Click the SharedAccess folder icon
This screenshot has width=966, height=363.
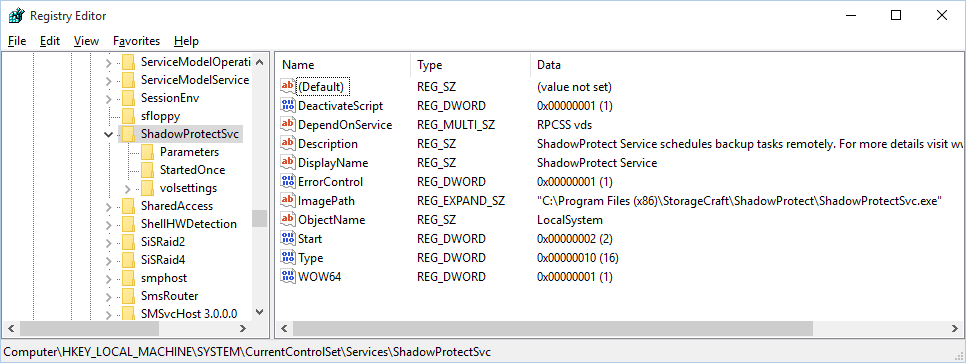click(x=128, y=206)
